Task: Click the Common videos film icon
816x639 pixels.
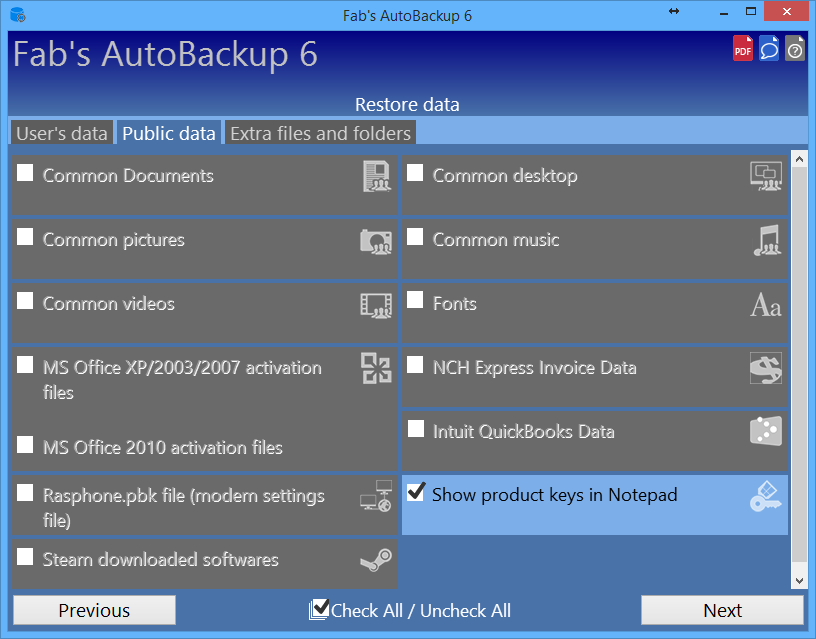Action: point(376,305)
